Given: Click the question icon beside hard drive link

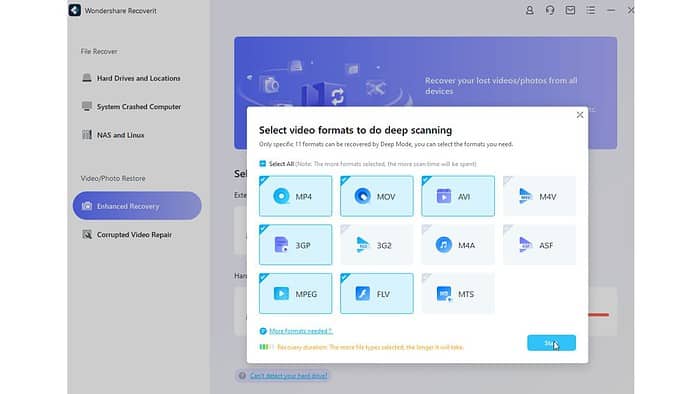Looking at the screenshot, I should [242, 376].
